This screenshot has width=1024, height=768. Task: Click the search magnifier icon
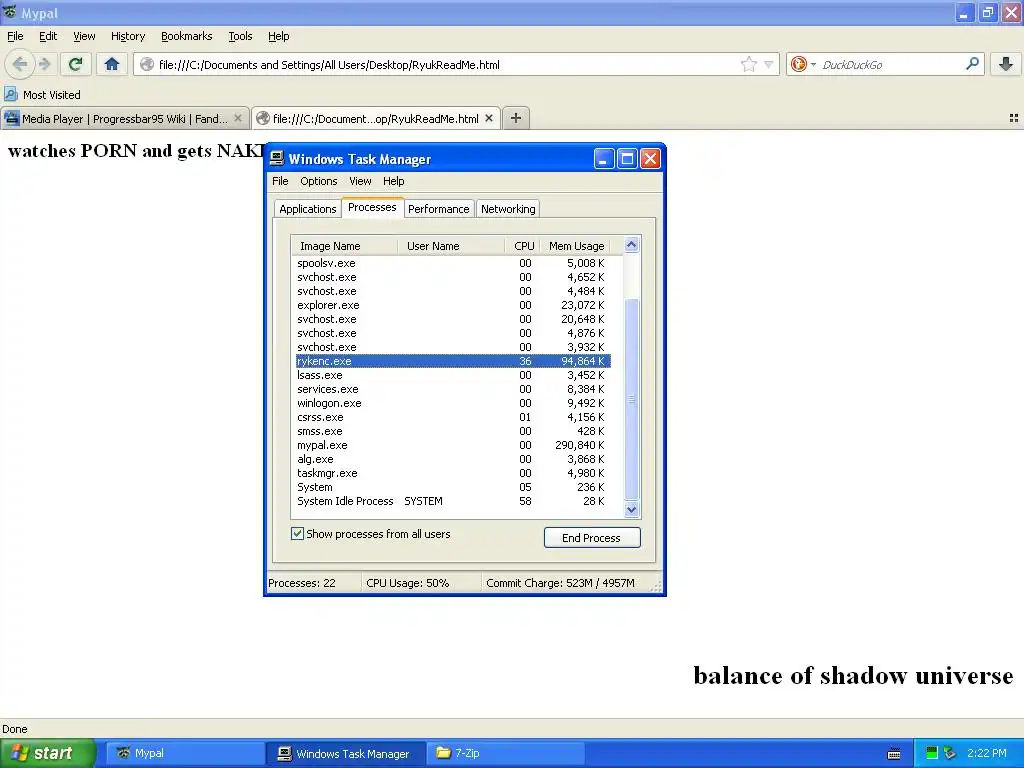tap(972, 64)
